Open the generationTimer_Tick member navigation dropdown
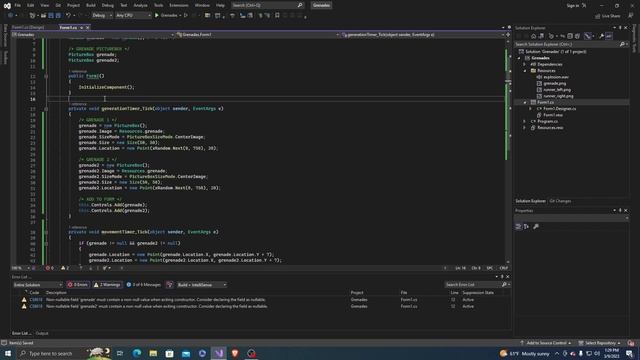 pyautogui.click(x=422, y=35)
